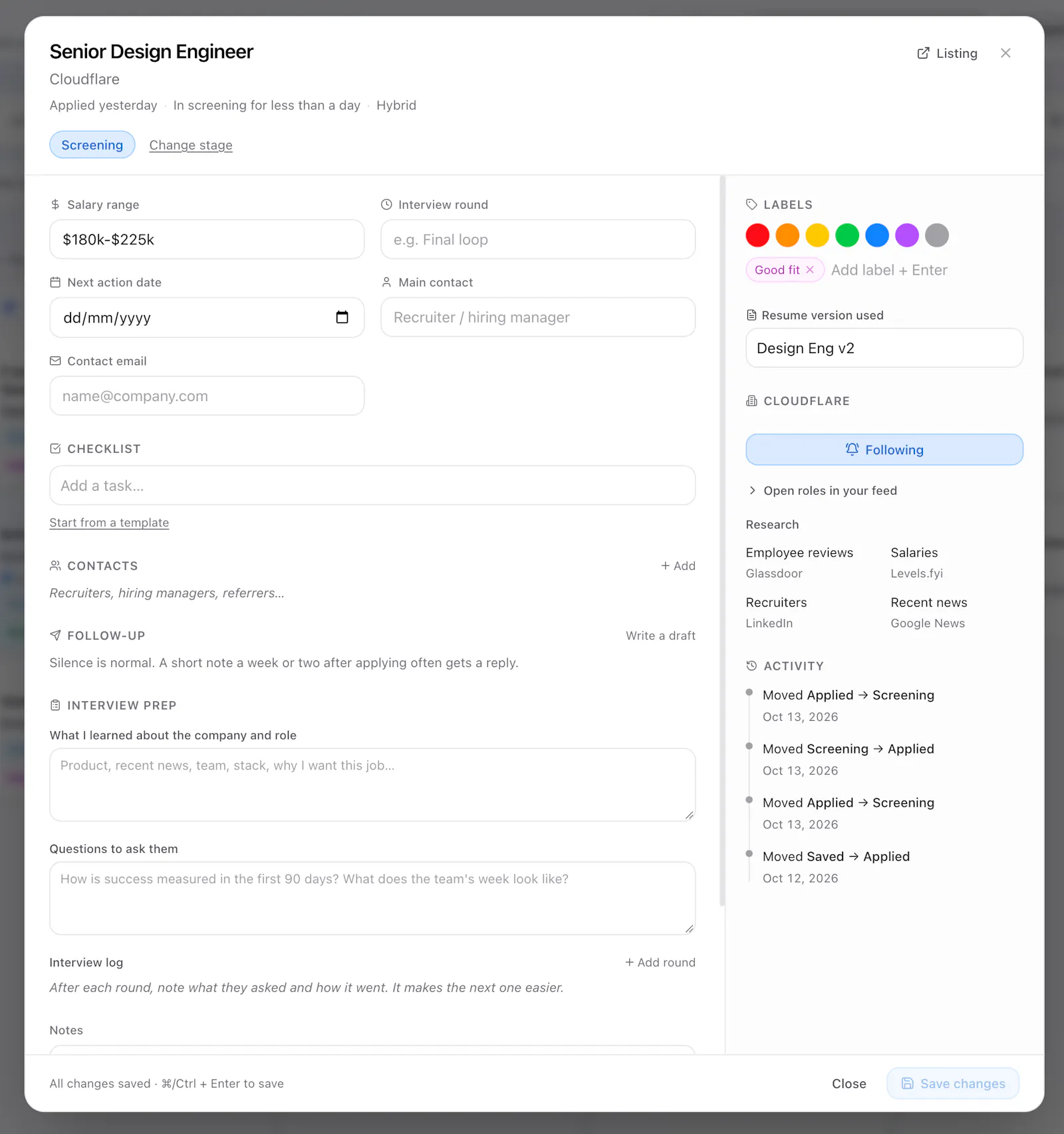Click the Interview Prep clipboard icon

click(x=55, y=706)
